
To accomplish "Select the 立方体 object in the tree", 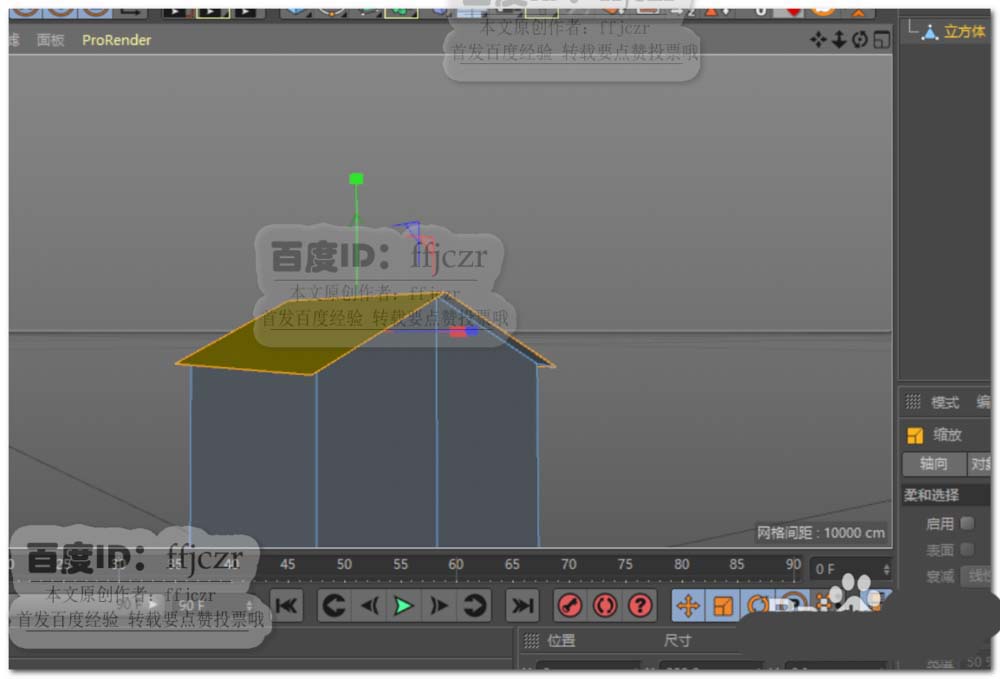I will point(964,31).
